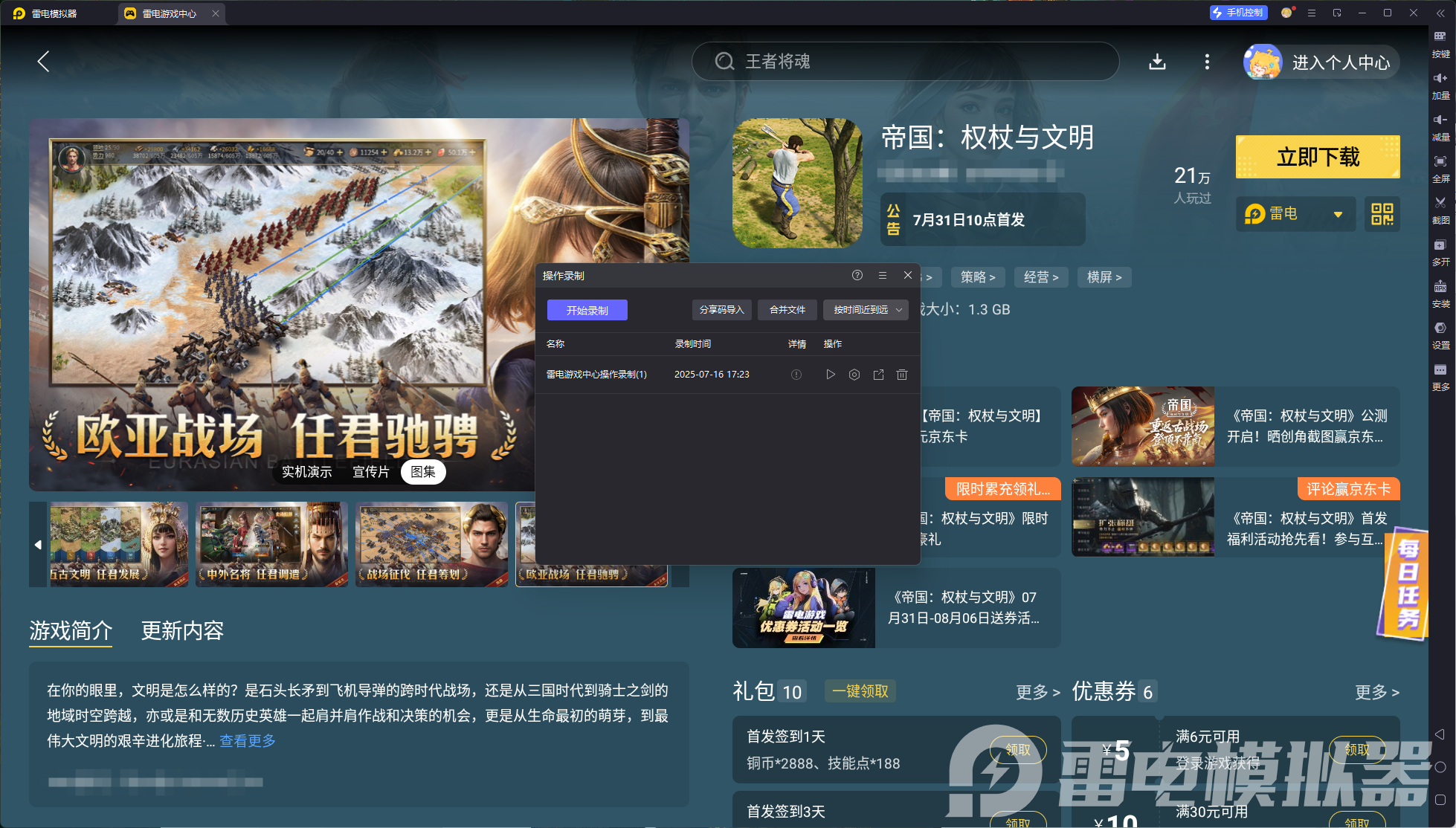Image resolution: width=1456 pixels, height=828 pixels.
Task: Expand the sort-by-time dropdown
Action: [866, 310]
